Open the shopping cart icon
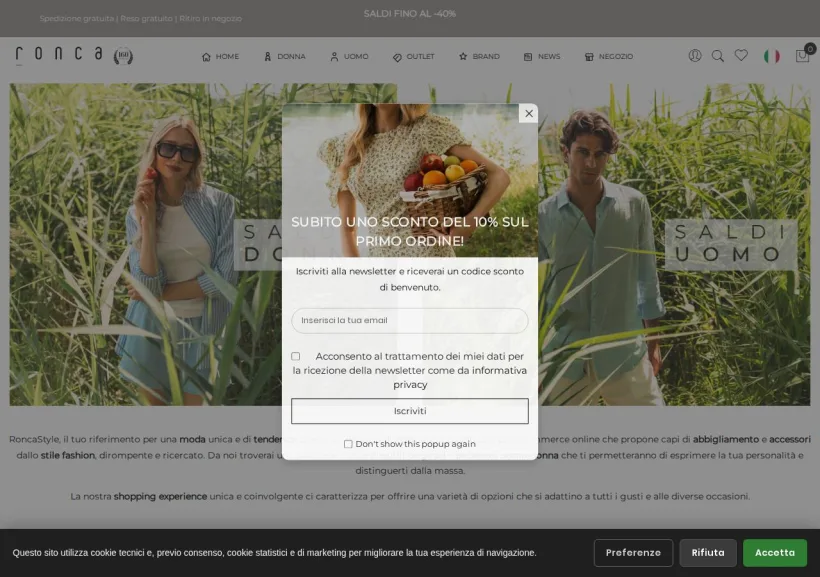Image resolution: width=820 pixels, height=577 pixels. [x=802, y=55]
